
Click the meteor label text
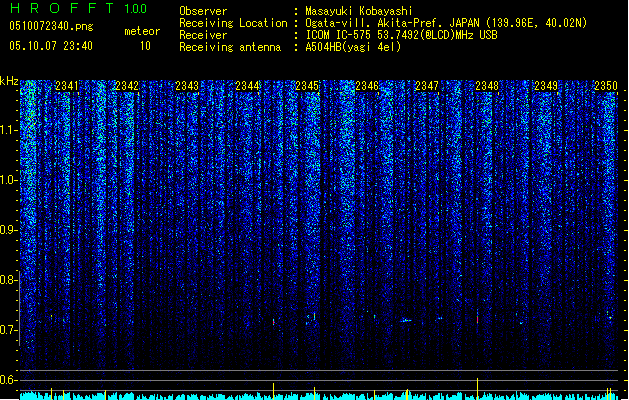[x=142, y=31]
